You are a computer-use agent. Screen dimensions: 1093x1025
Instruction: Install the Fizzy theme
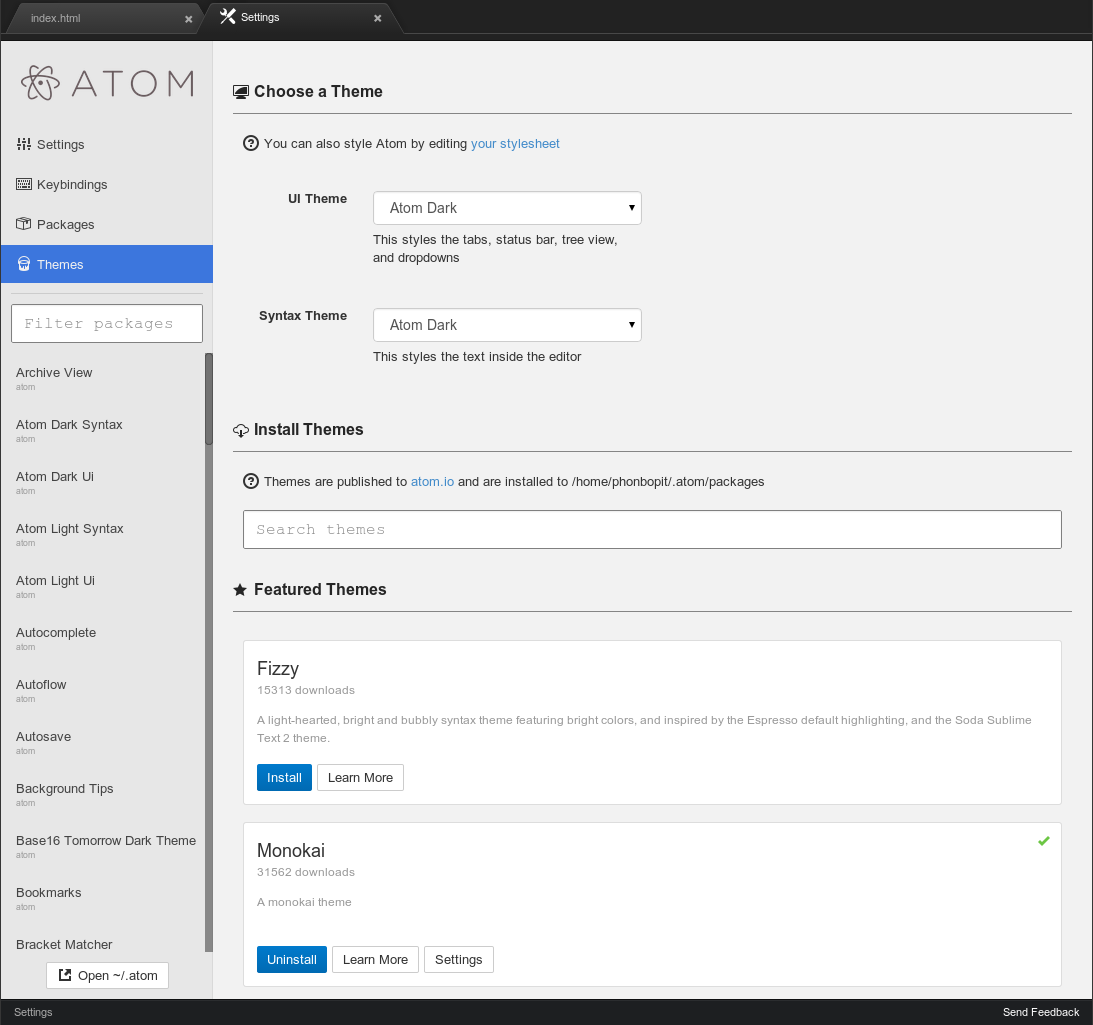tap(284, 777)
